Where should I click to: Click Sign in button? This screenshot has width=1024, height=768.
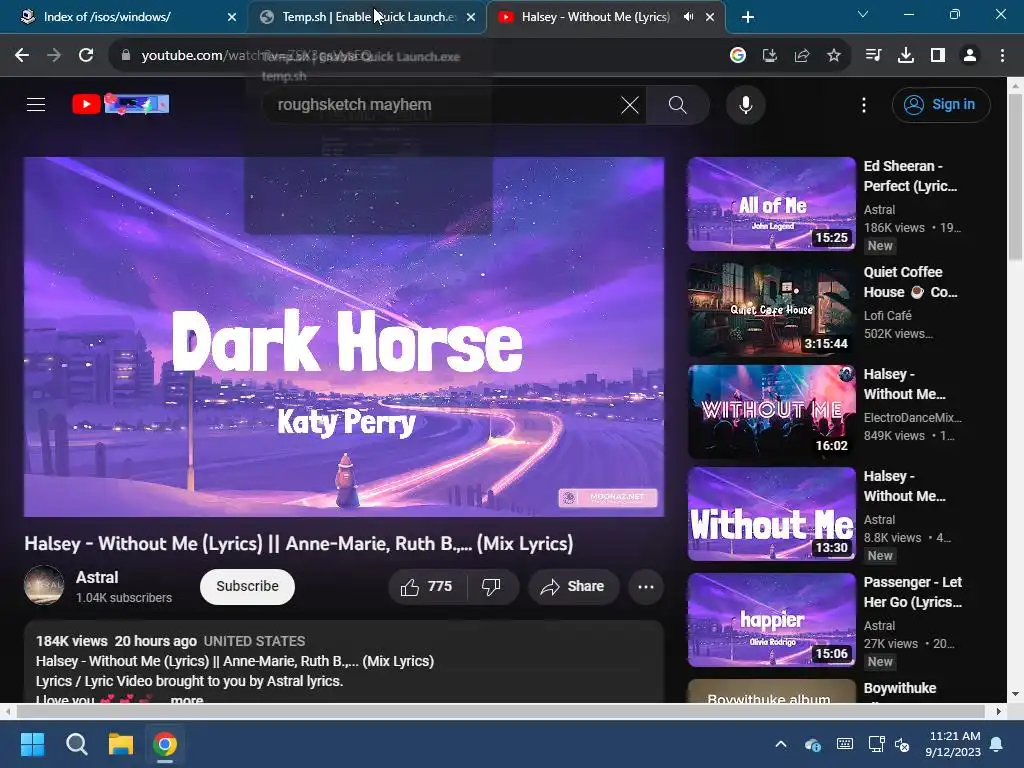941,104
